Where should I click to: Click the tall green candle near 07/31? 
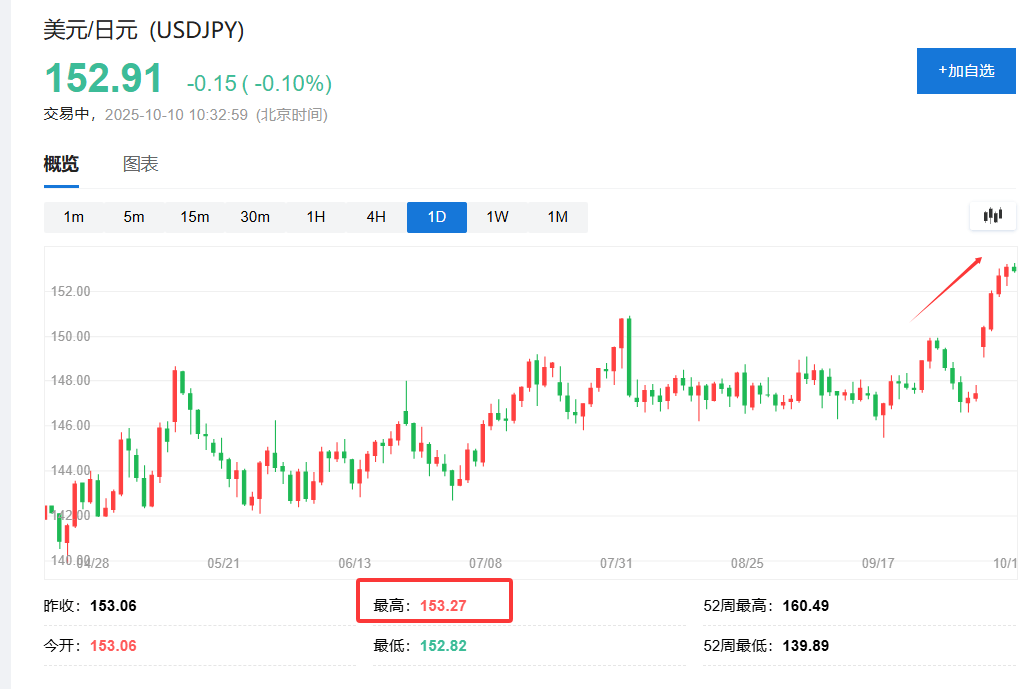629,356
